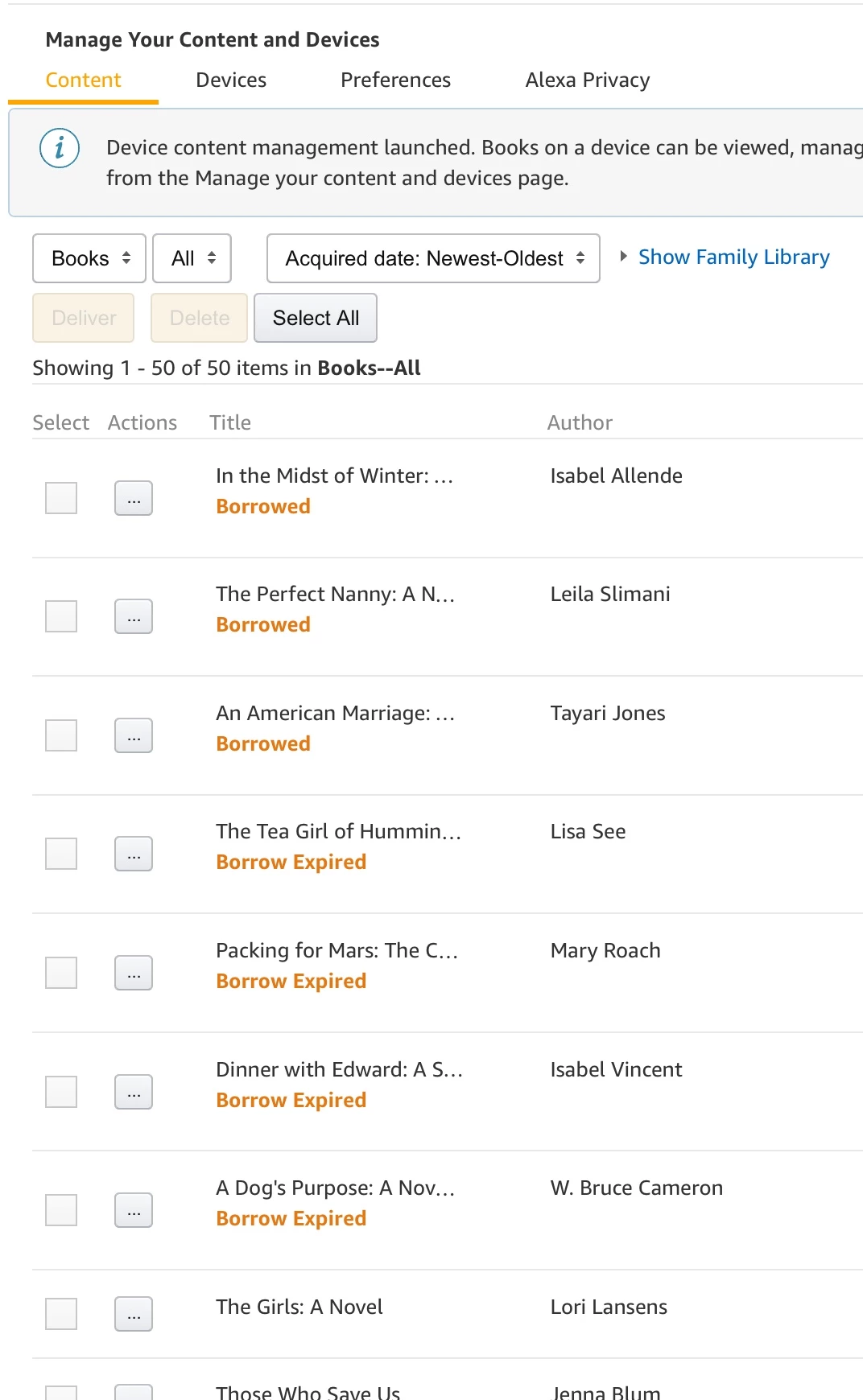Open actions menu for The Perfect Nanny
Screen dimensions: 863x1400
[134, 616]
